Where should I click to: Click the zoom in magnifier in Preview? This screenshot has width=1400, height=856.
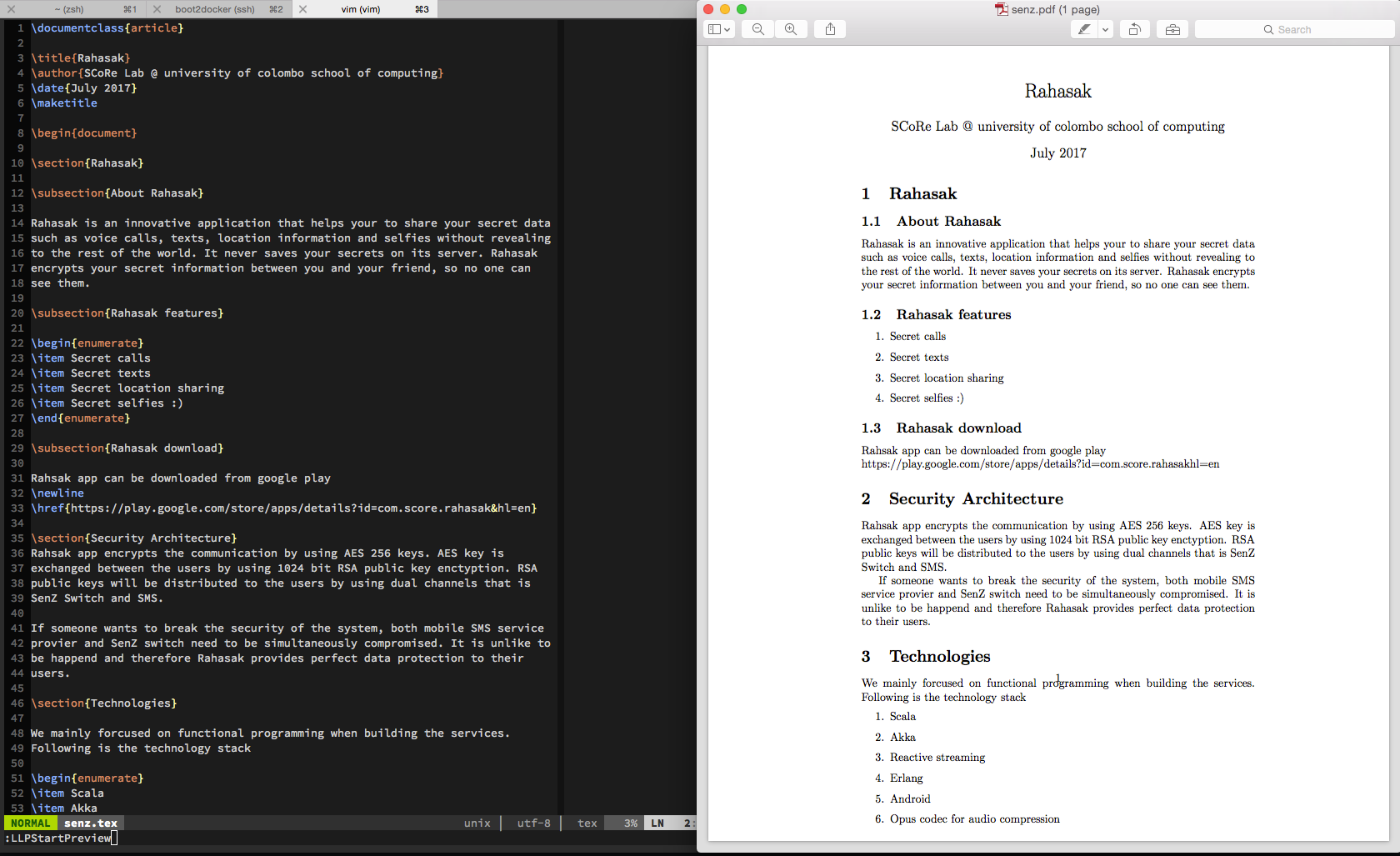(790, 29)
